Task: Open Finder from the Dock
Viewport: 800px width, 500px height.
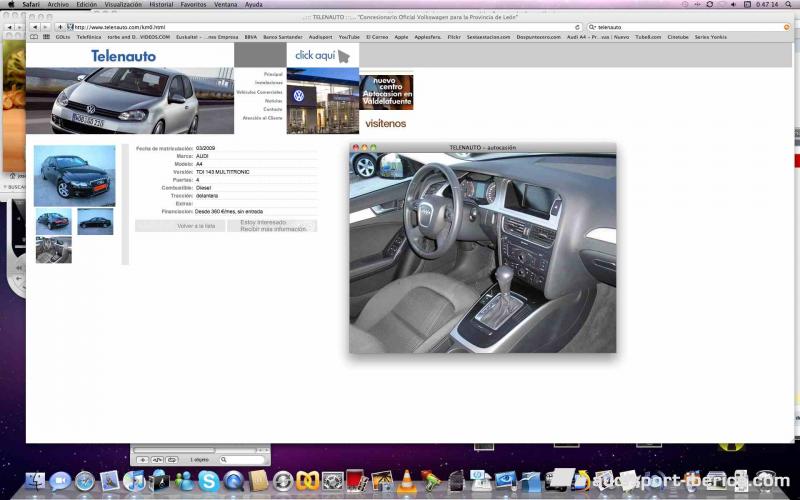Action: pyautogui.click(x=35, y=482)
